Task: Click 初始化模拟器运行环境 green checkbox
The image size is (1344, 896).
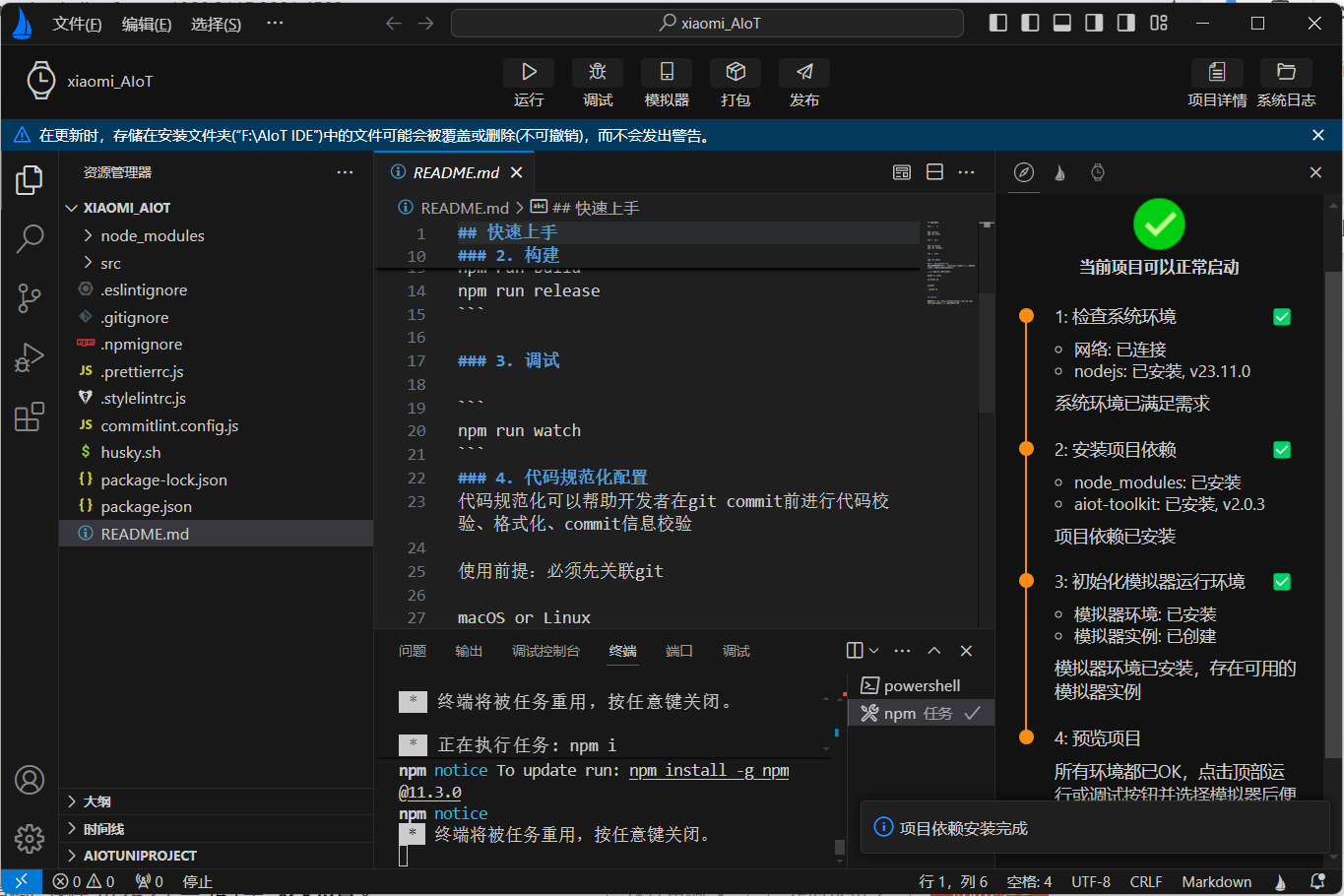Action: pos(1282,582)
